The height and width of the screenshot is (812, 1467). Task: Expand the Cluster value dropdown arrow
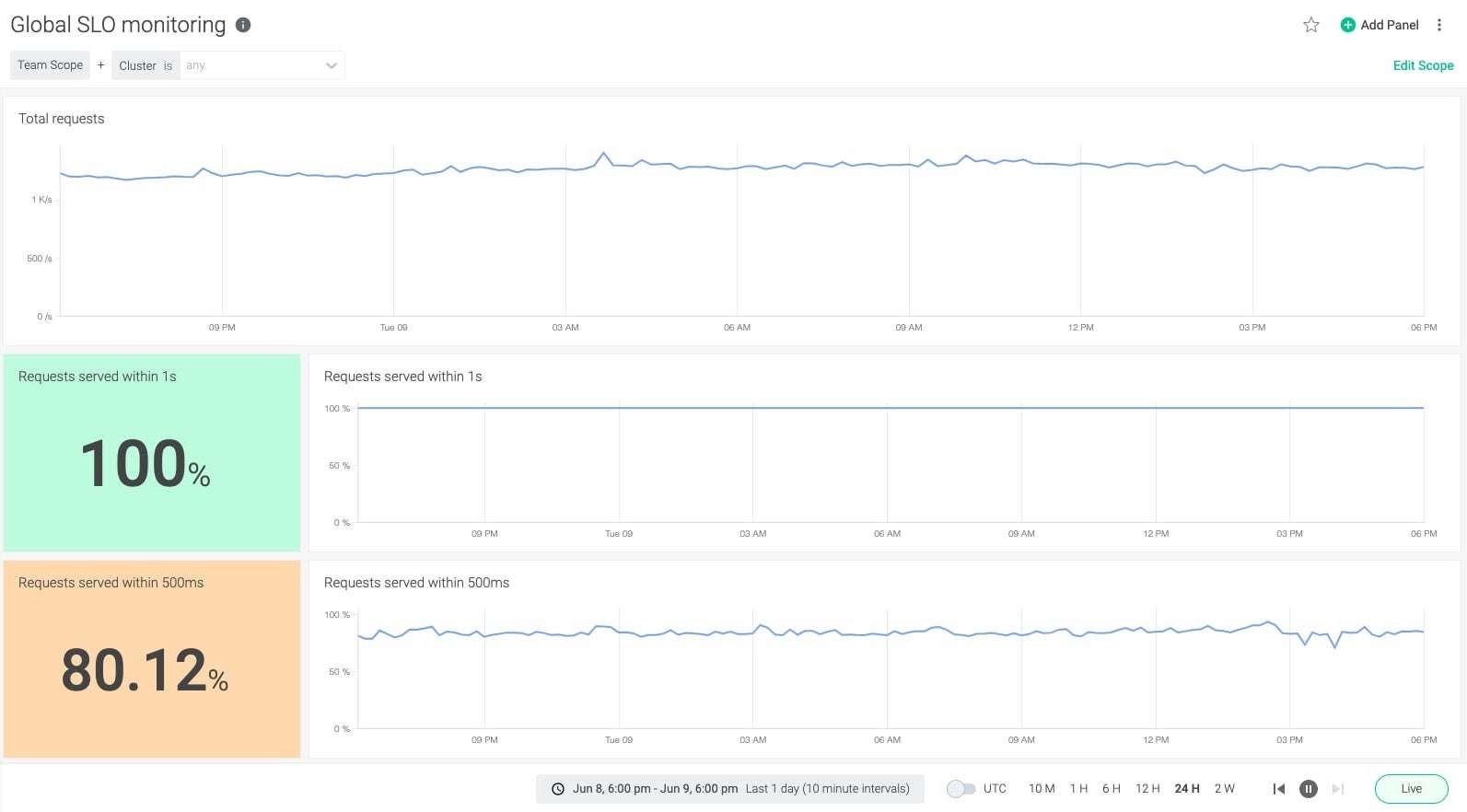(x=332, y=65)
